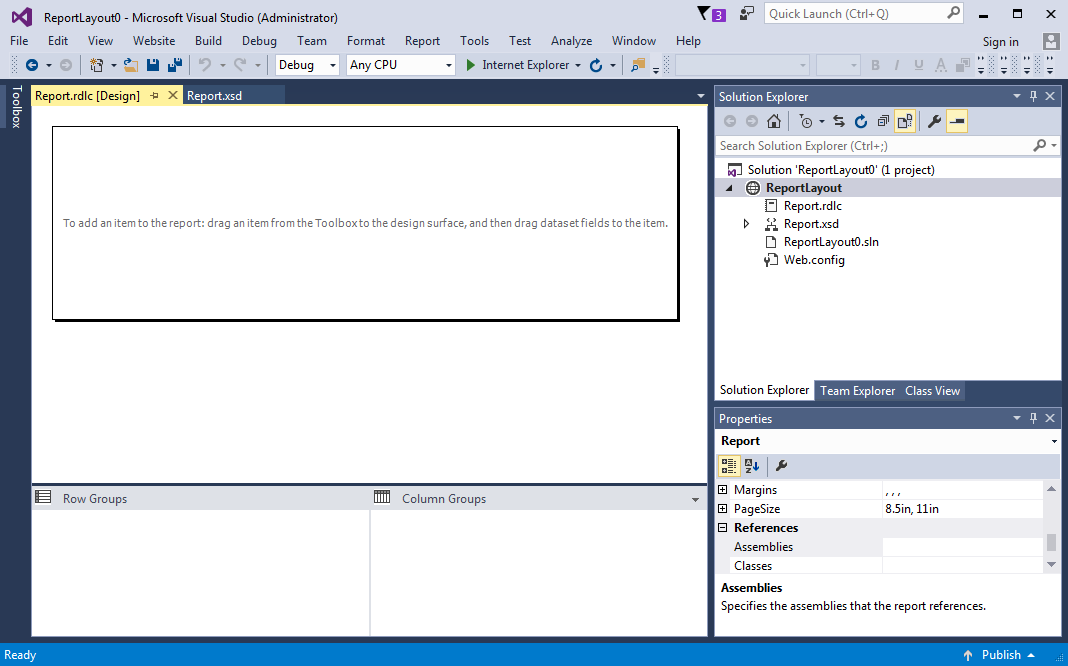Pin the Properties panel
1068x666 pixels.
[x=1033, y=418]
